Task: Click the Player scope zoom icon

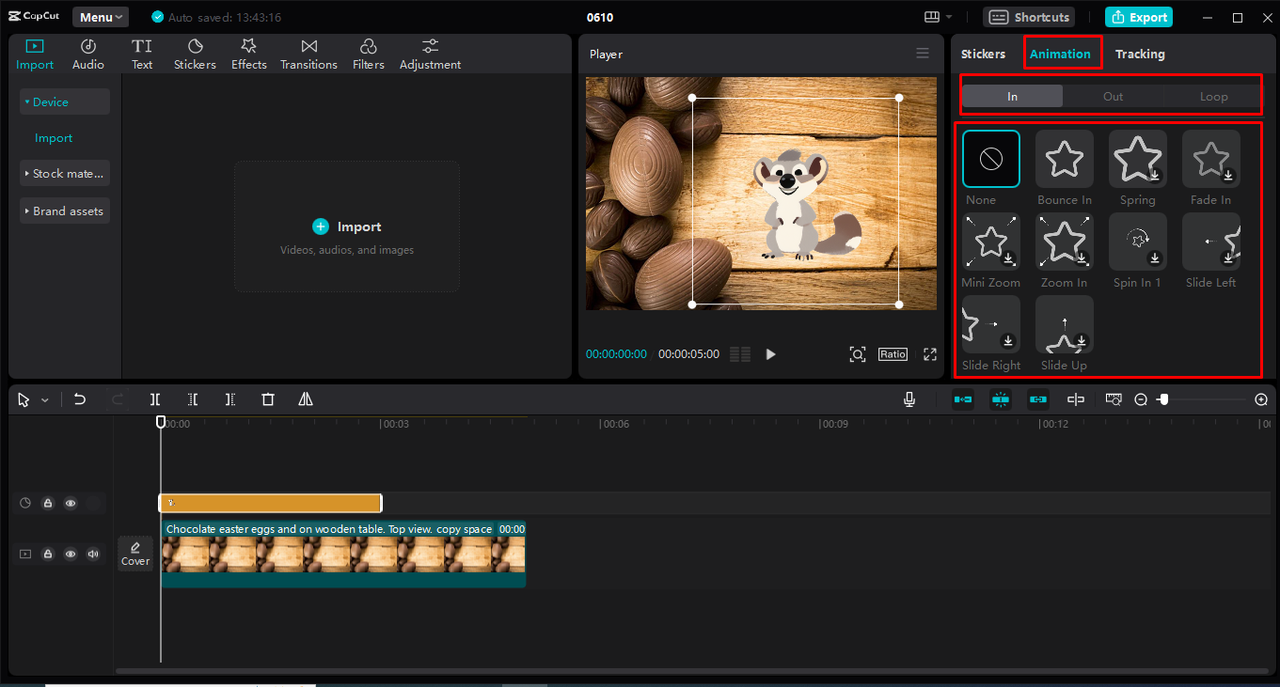Action: tap(857, 354)
